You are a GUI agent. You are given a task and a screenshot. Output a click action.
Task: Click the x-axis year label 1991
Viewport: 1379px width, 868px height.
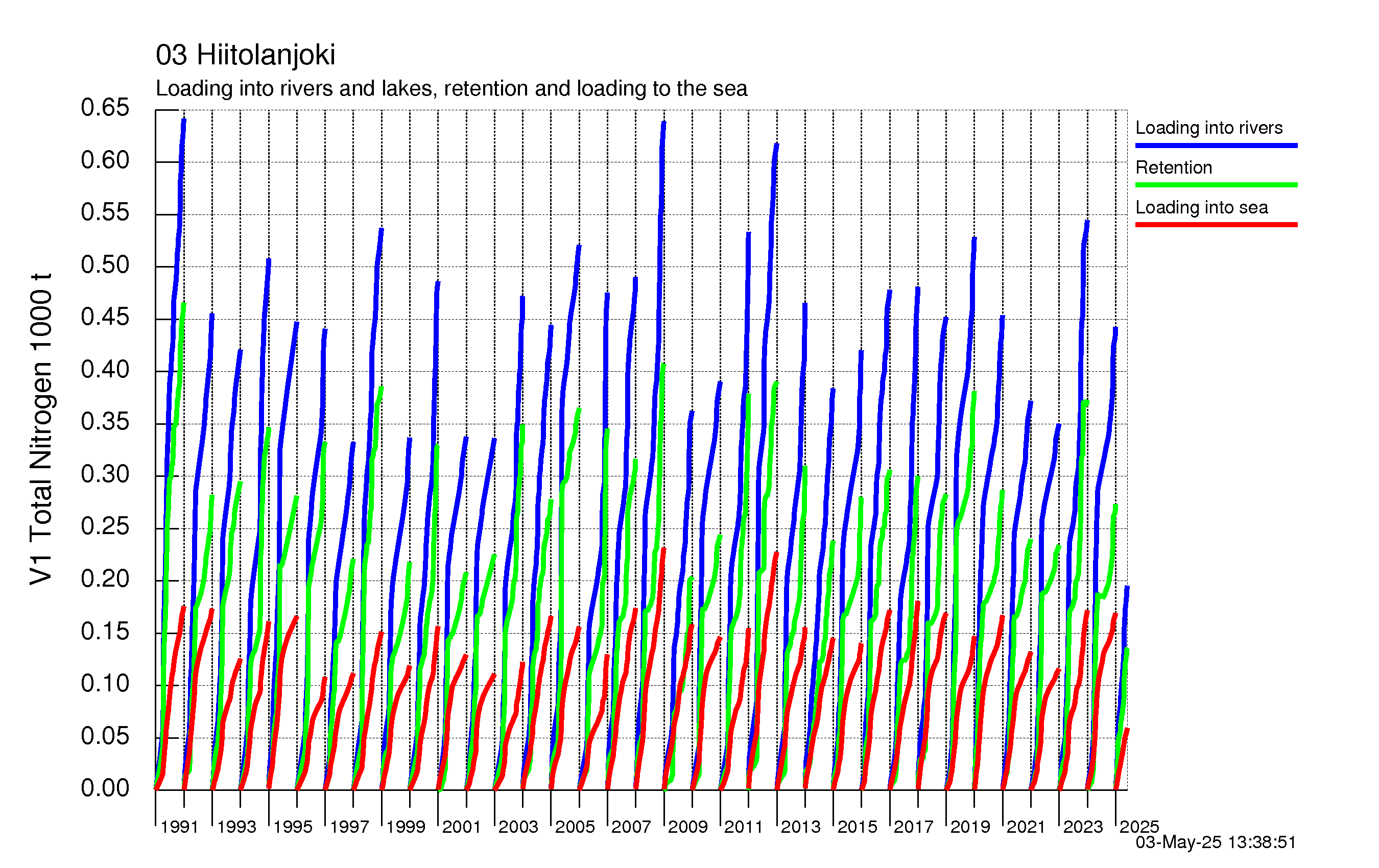[x=179, y=827]
